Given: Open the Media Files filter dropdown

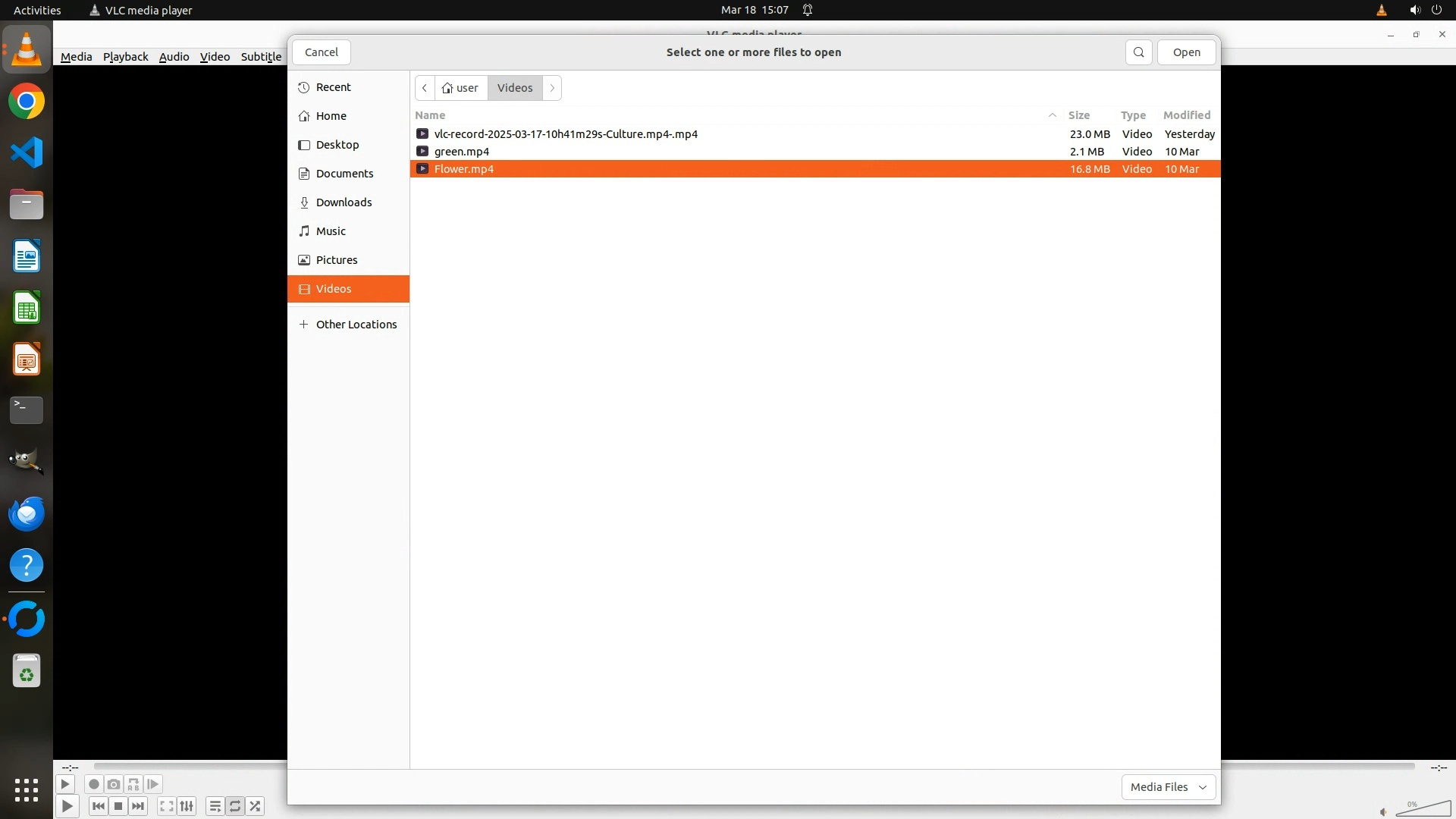Looking at the screenshot, I should coord(1168,787).
